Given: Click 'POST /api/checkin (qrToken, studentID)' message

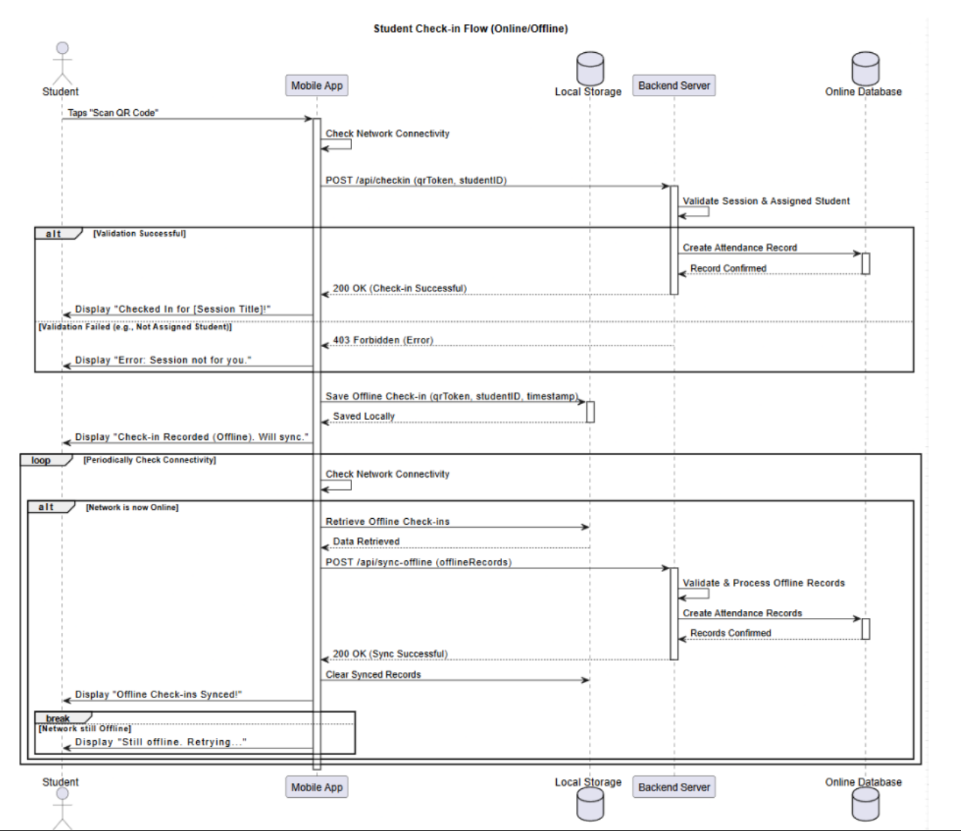Looking at the screenshot, I should (x=416, y=180).
